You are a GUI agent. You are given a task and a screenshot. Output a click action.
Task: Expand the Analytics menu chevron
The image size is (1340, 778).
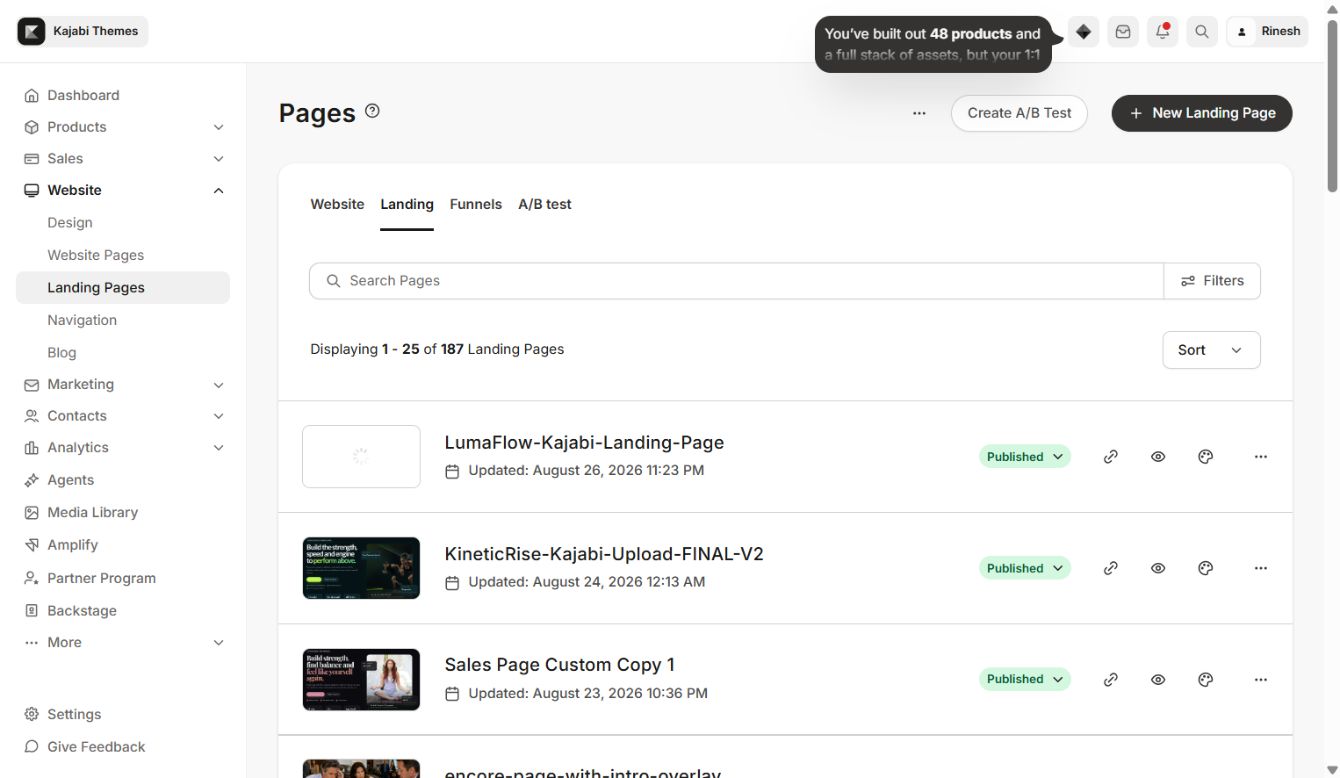(x=218, y=448)
